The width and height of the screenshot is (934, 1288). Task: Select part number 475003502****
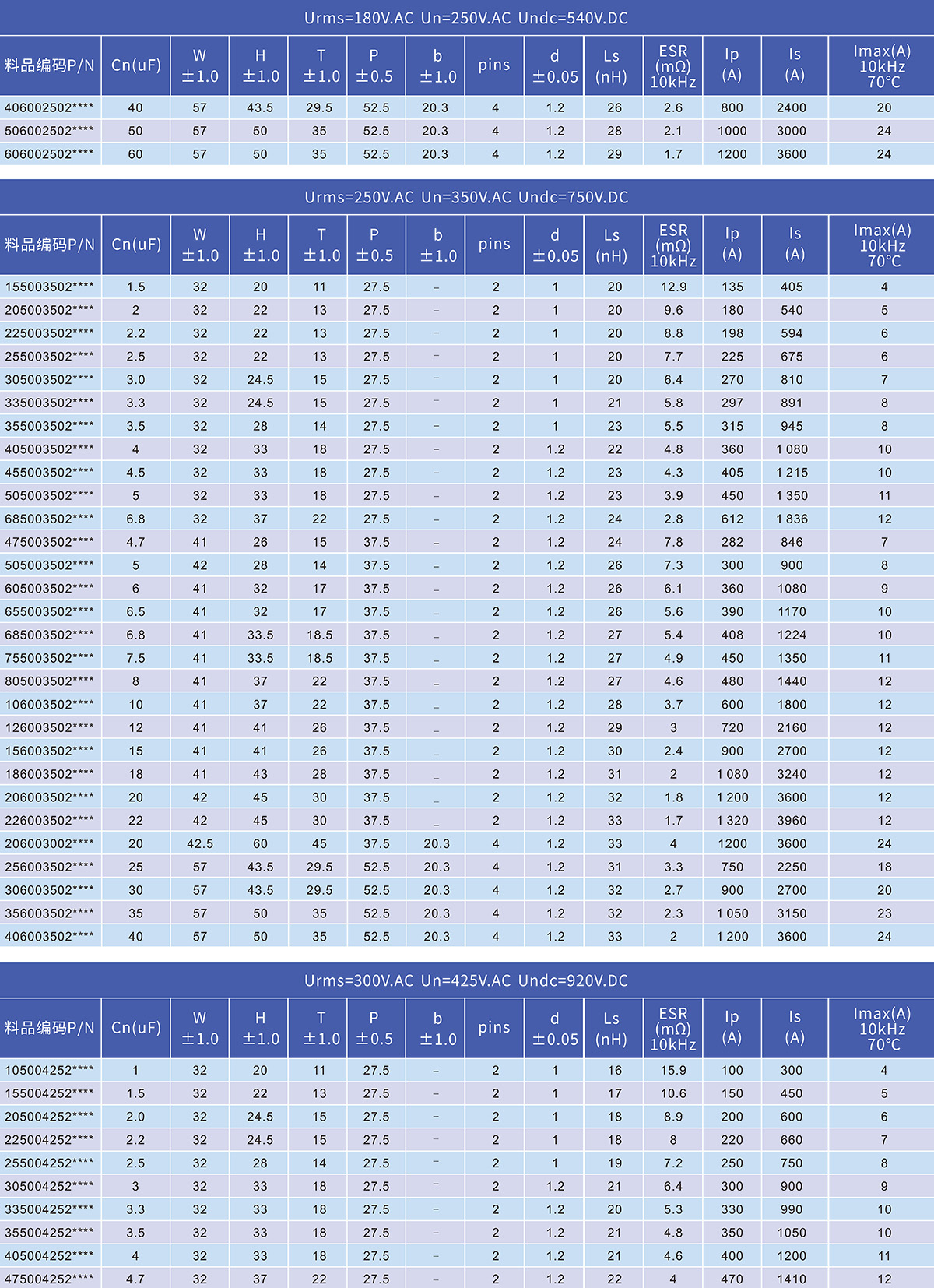click(49, 543)
